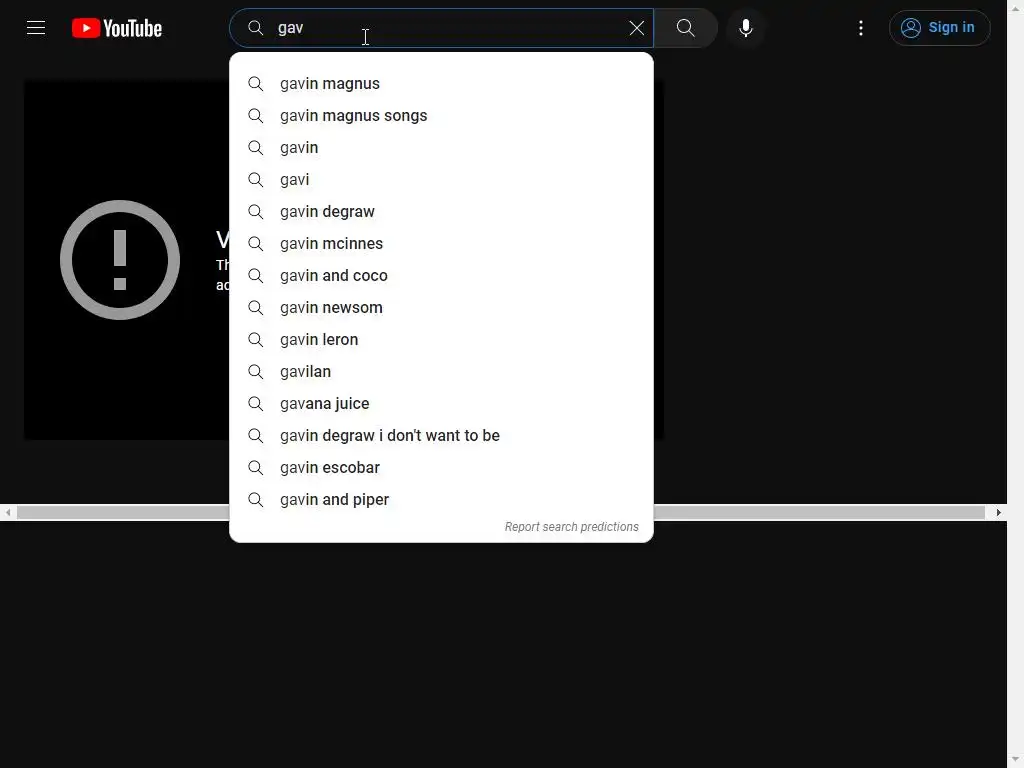The image size is (1024, 768).
Task: Click magnifier icon beside 'gavin magnus'
Action: point(256,84)
